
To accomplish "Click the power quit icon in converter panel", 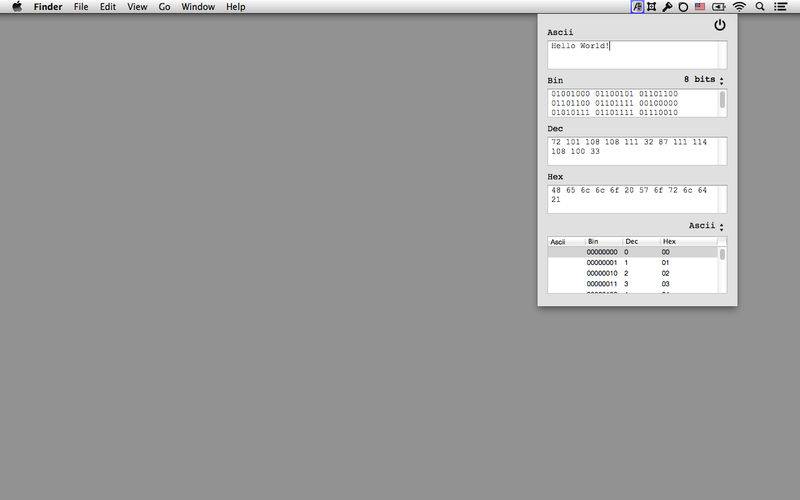I will [719, 25].
